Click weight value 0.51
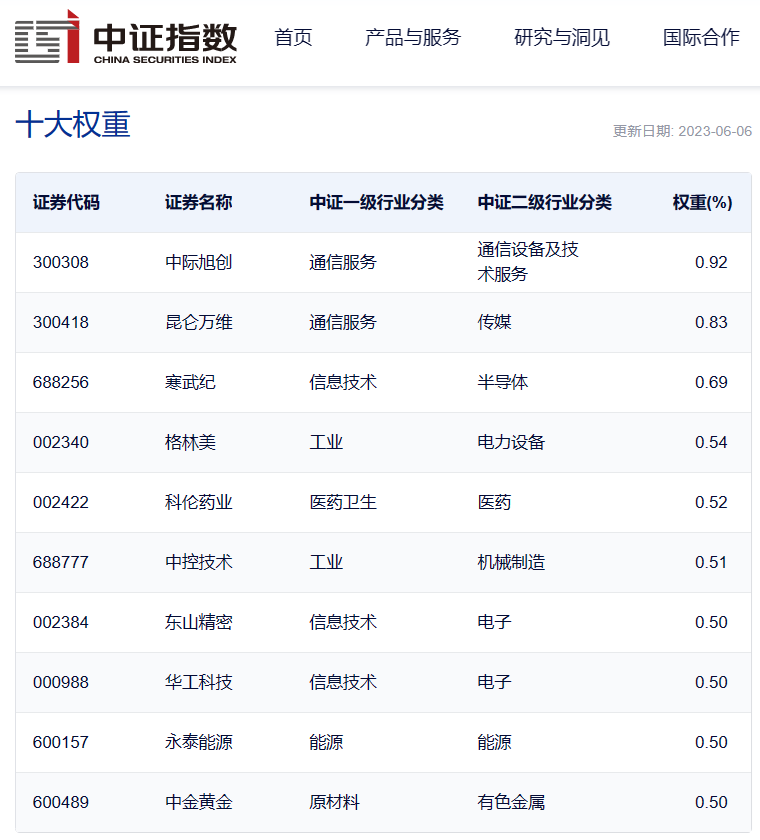The height and width of the screenshot is (840, 760). click(x=711, y=562)
